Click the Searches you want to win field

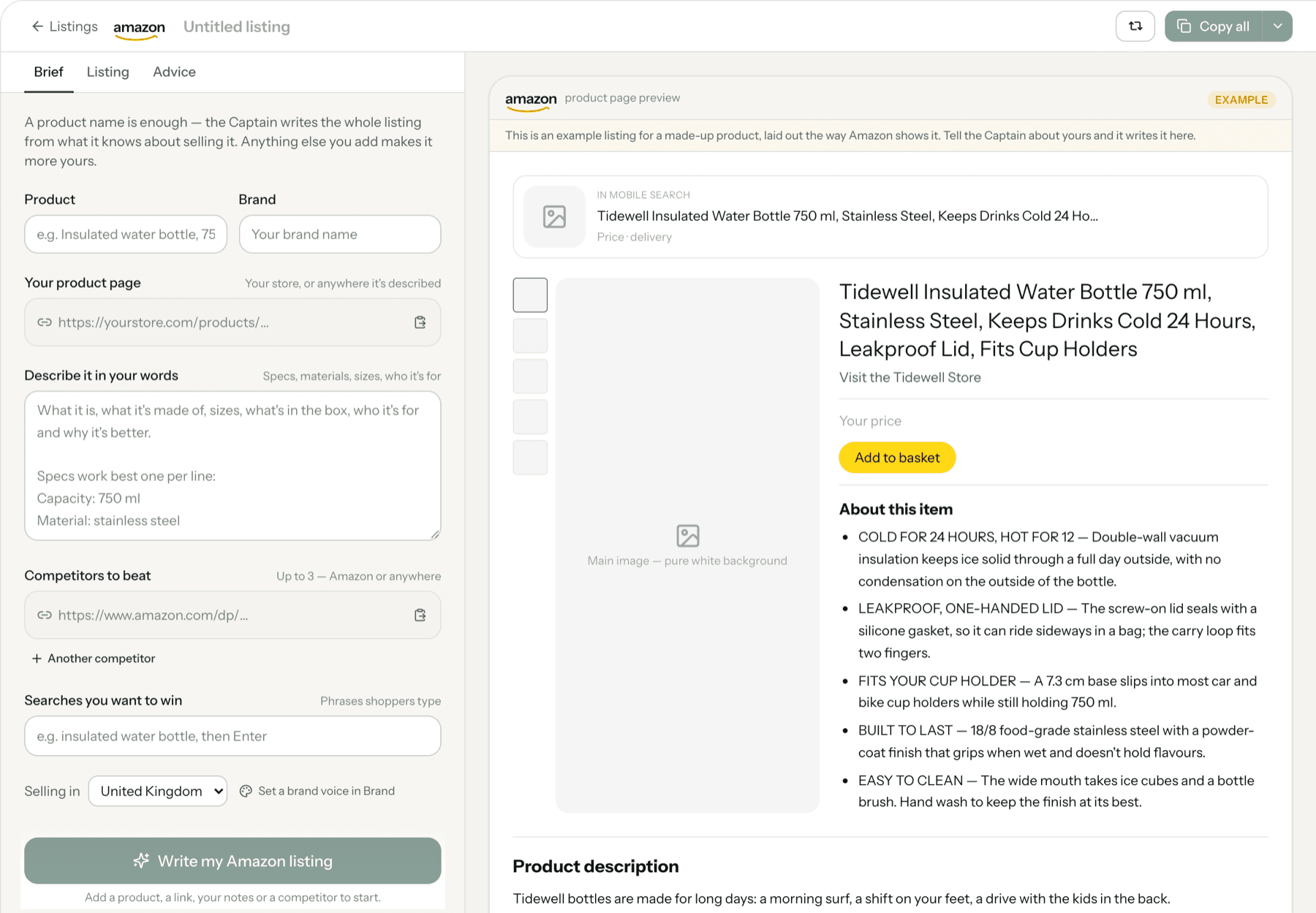tap(232, 736)
